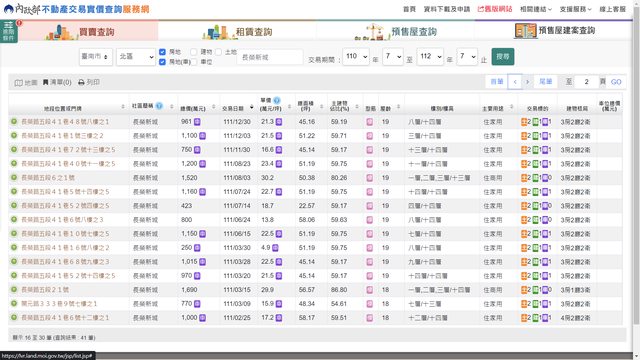Image resolution: width=640 pixels, height=360 pixels.
Task: Open the start year dropdown 110
Action: pyautogui.click(x=356, y=56)
